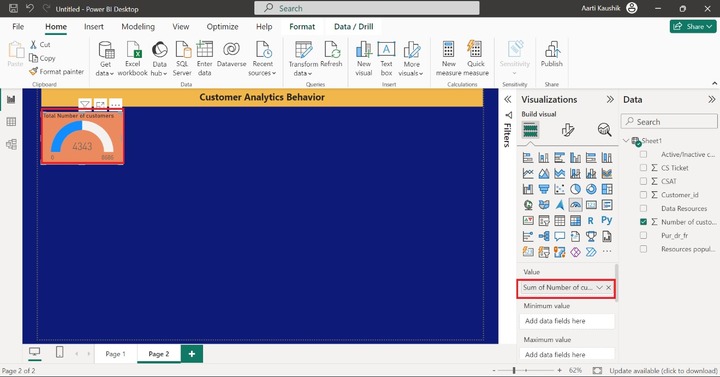Viewport: 720px width, 377px height.
Task: Check the CSAT field checkbox
Action: [643, 181]
